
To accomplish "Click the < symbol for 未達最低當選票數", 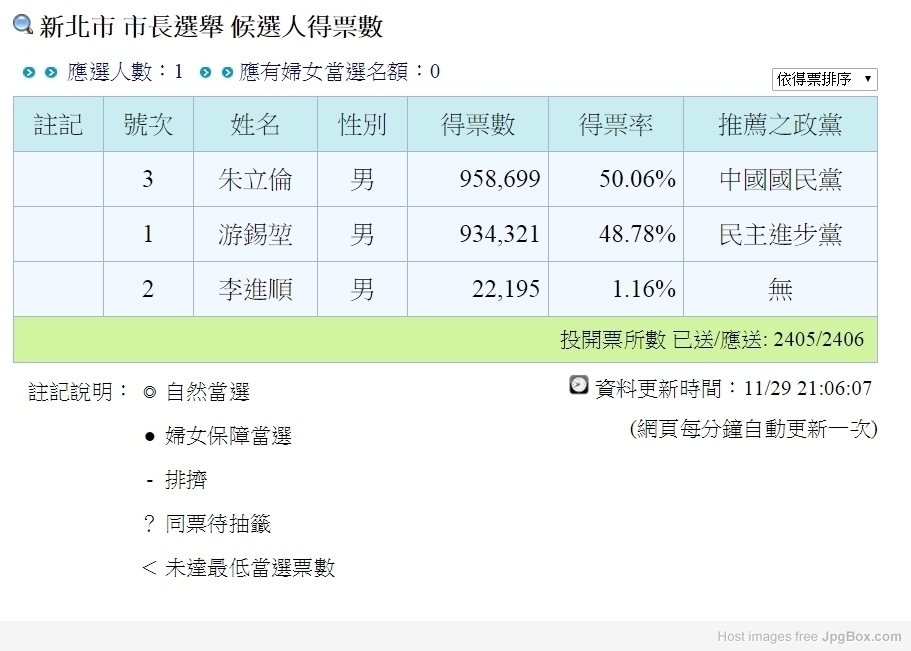I will pyautogui.click(x=149, y=568).
